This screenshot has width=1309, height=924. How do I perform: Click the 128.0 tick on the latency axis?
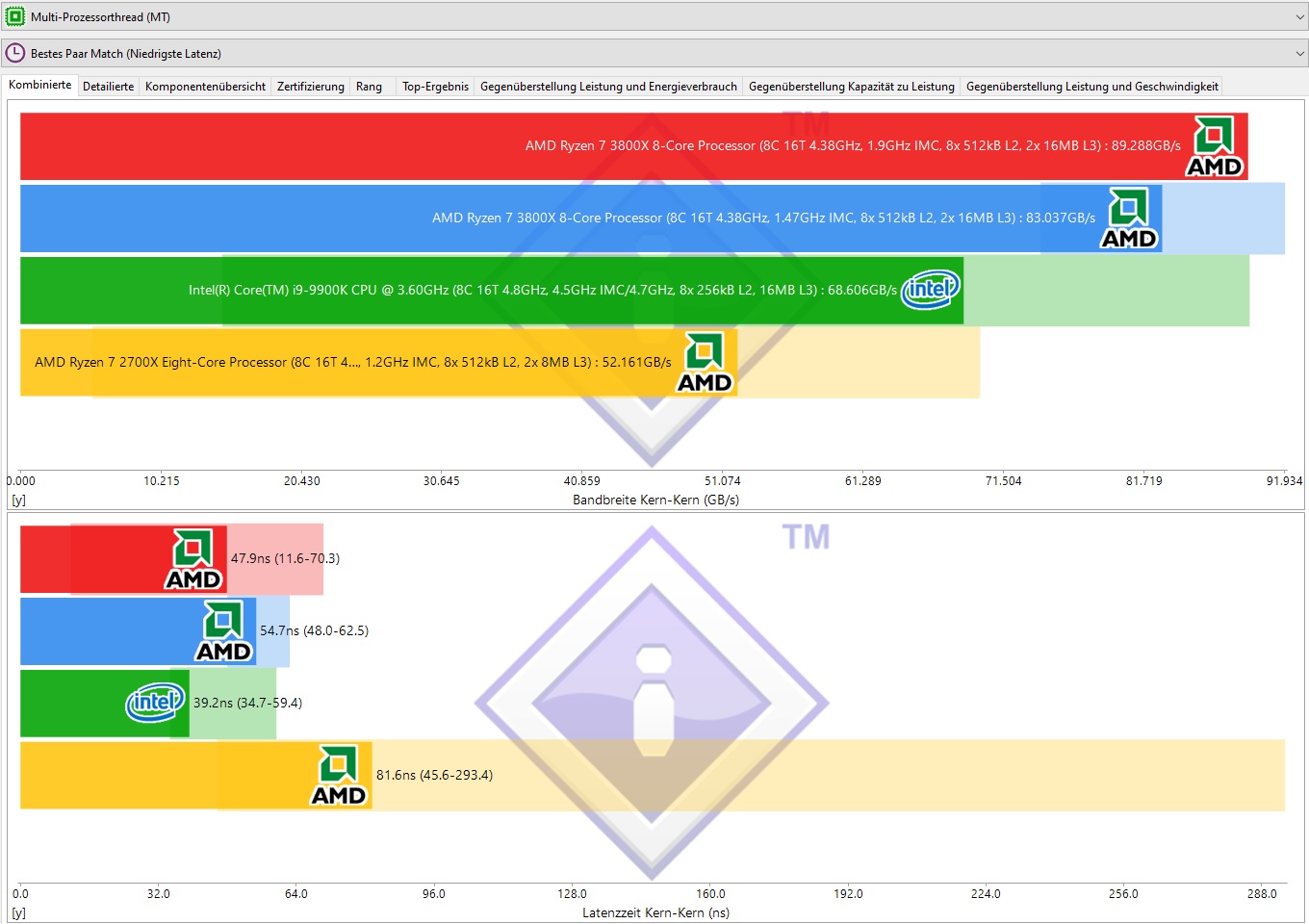[x=572, y=893]
